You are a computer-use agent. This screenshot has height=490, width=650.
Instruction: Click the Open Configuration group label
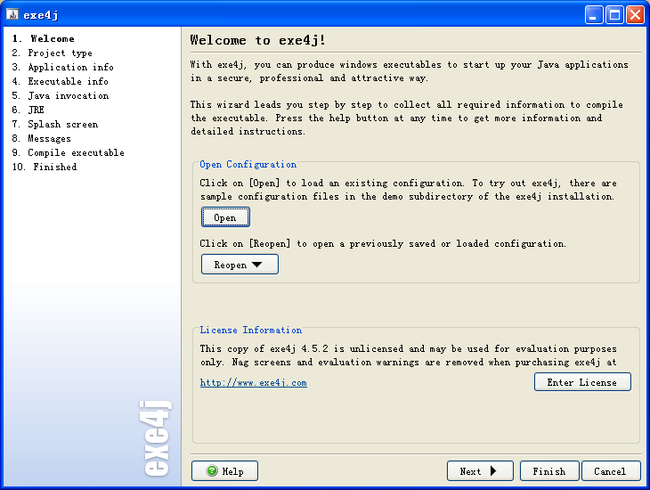(248, 165)
